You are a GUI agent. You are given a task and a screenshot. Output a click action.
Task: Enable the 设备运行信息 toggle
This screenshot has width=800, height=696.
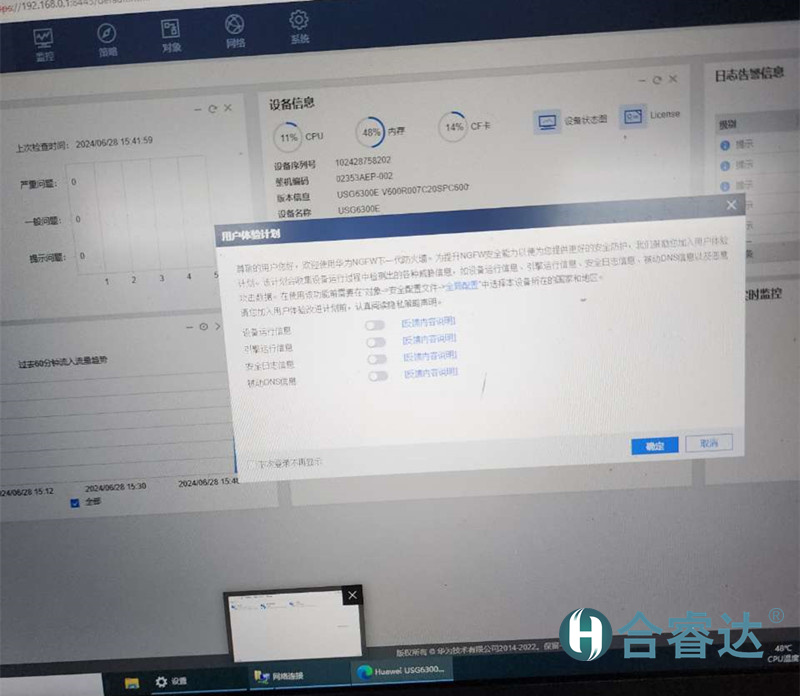click(x=375, y=324)
